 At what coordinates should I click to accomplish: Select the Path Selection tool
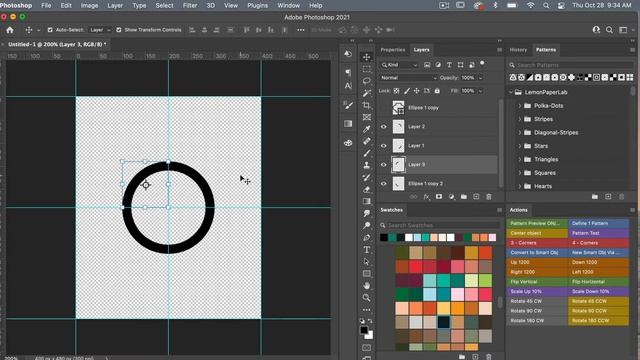tap(367, 262)
